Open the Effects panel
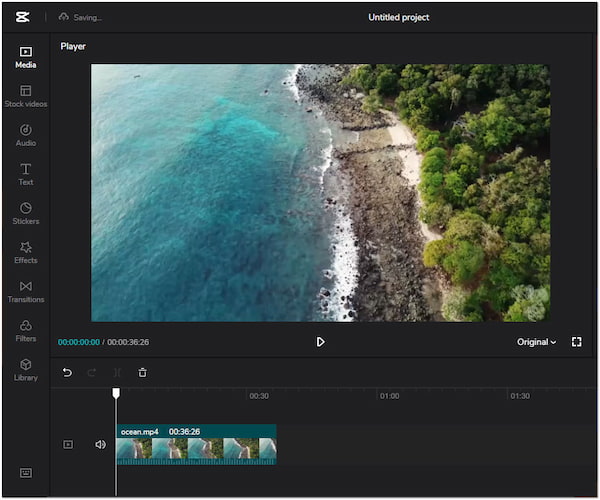This screenshot has width=600, height=500. [25, 252]
